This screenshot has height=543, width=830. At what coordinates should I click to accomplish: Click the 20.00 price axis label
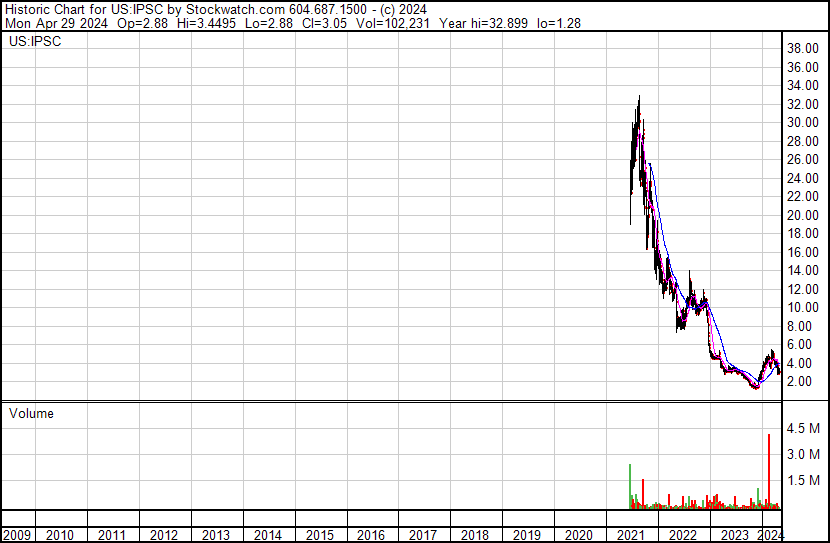[x=804, y=215]
